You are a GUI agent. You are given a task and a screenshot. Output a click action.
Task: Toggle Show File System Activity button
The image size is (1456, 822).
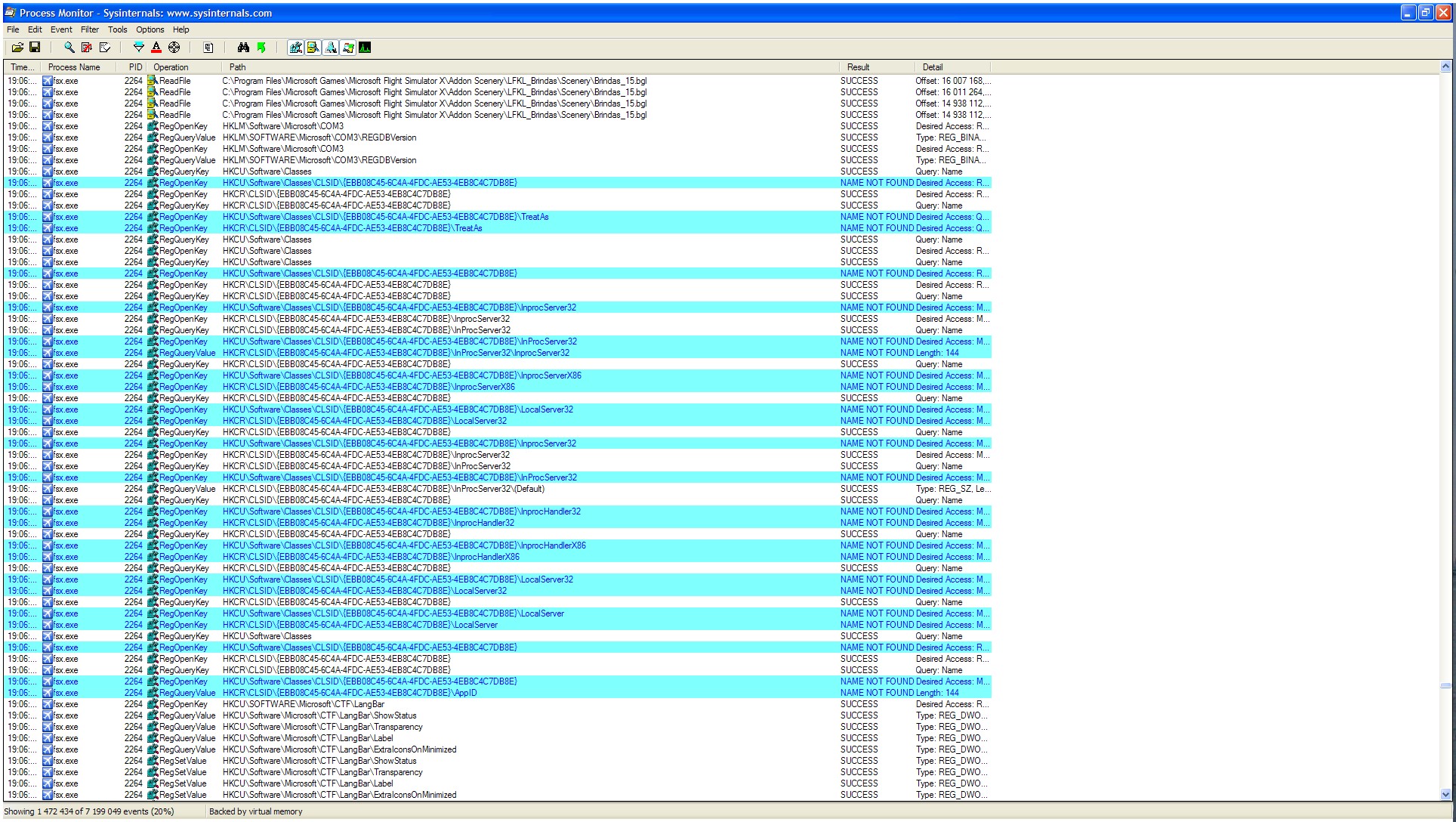(313, 48)
